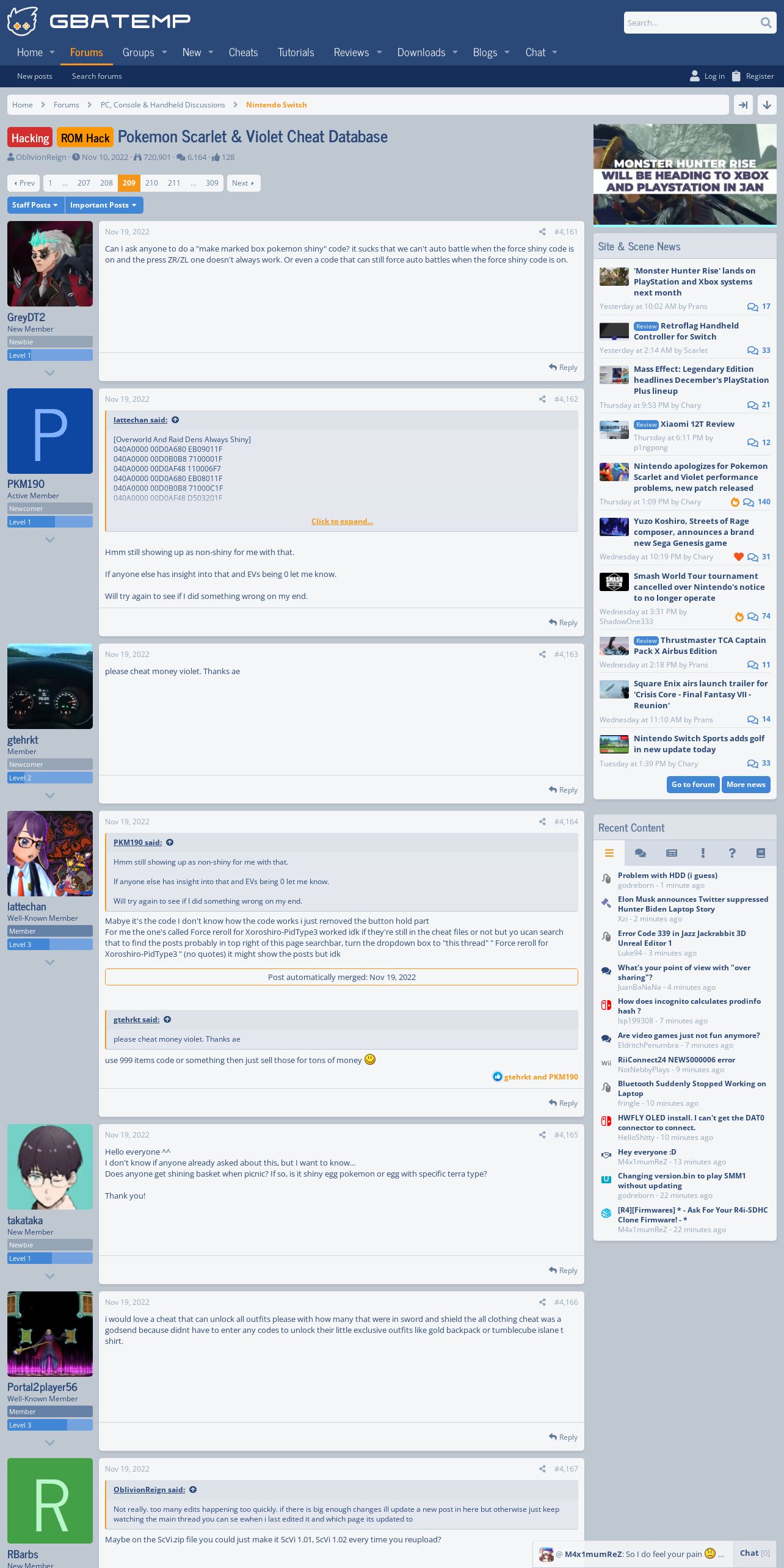
Task: Click the share icon on post #4,167
Action: coord(542,1469)
